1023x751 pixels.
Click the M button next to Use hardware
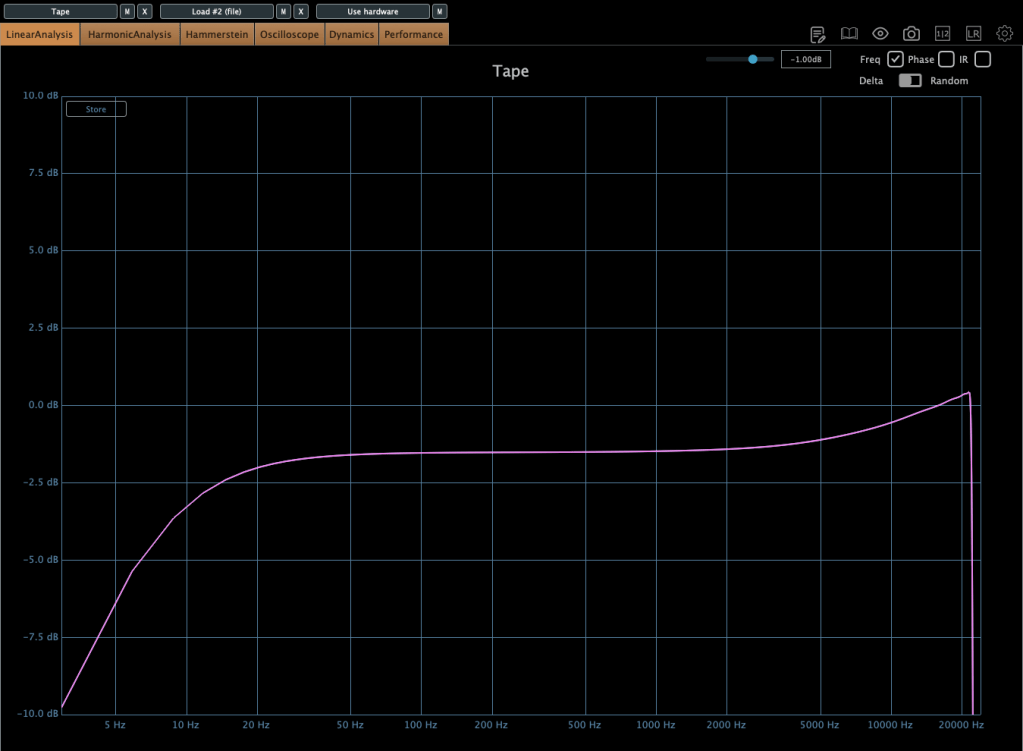click(439, 12)
